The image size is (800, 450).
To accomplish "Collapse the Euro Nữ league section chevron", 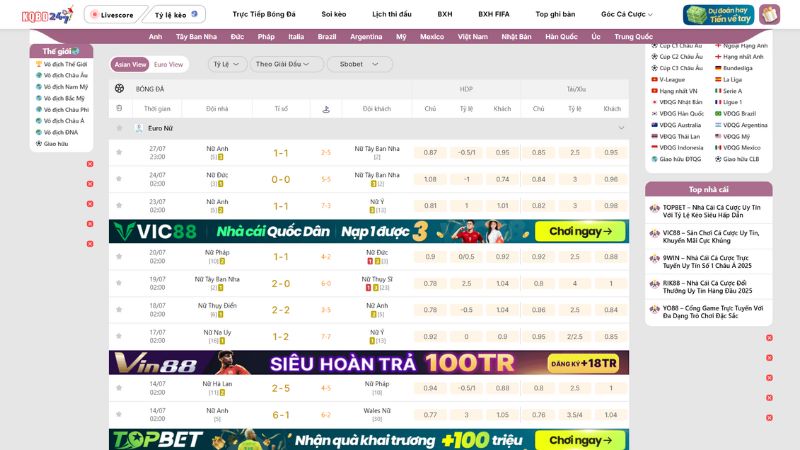I will [x=621, y=128].
